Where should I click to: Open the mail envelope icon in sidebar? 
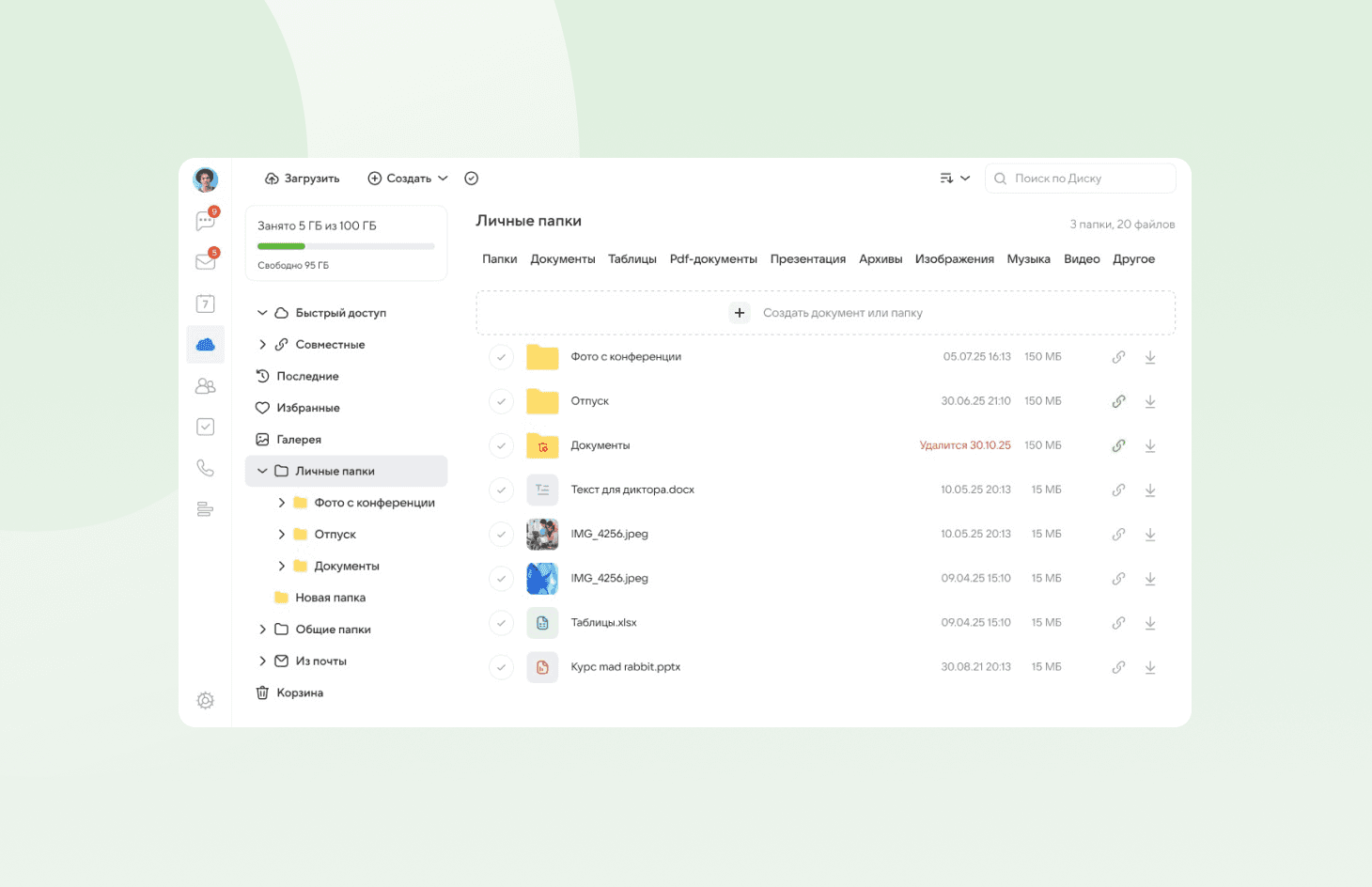(x=205, y=262)
